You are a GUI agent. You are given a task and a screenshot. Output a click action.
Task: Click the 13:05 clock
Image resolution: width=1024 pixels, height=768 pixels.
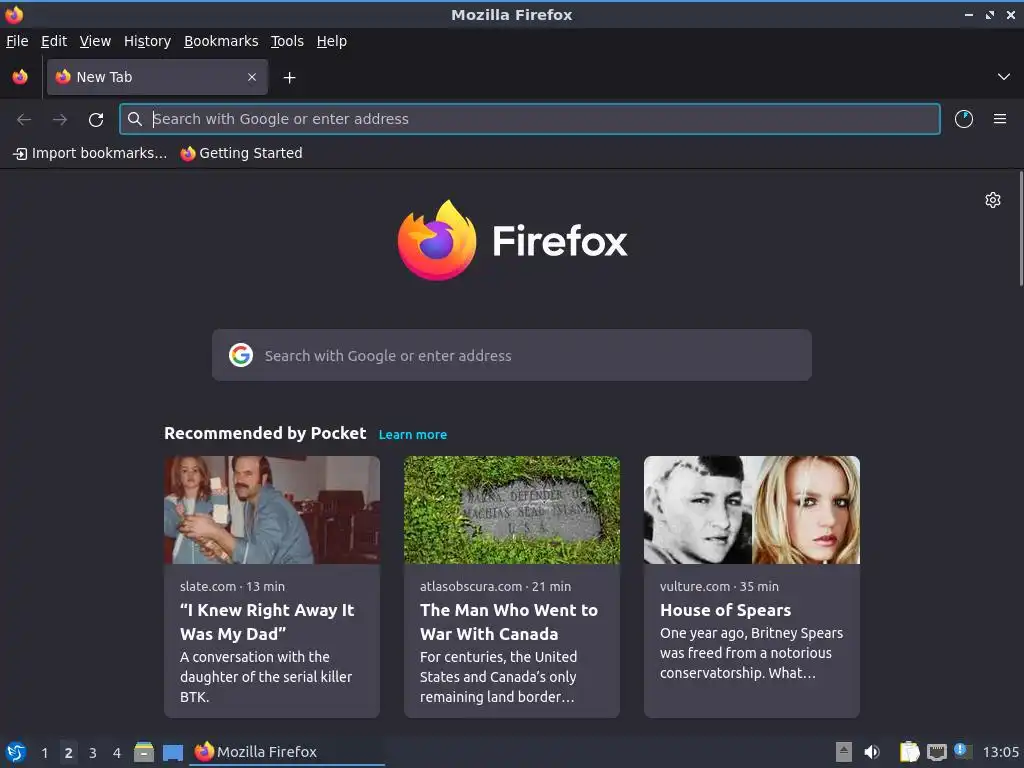[1000, 752]
